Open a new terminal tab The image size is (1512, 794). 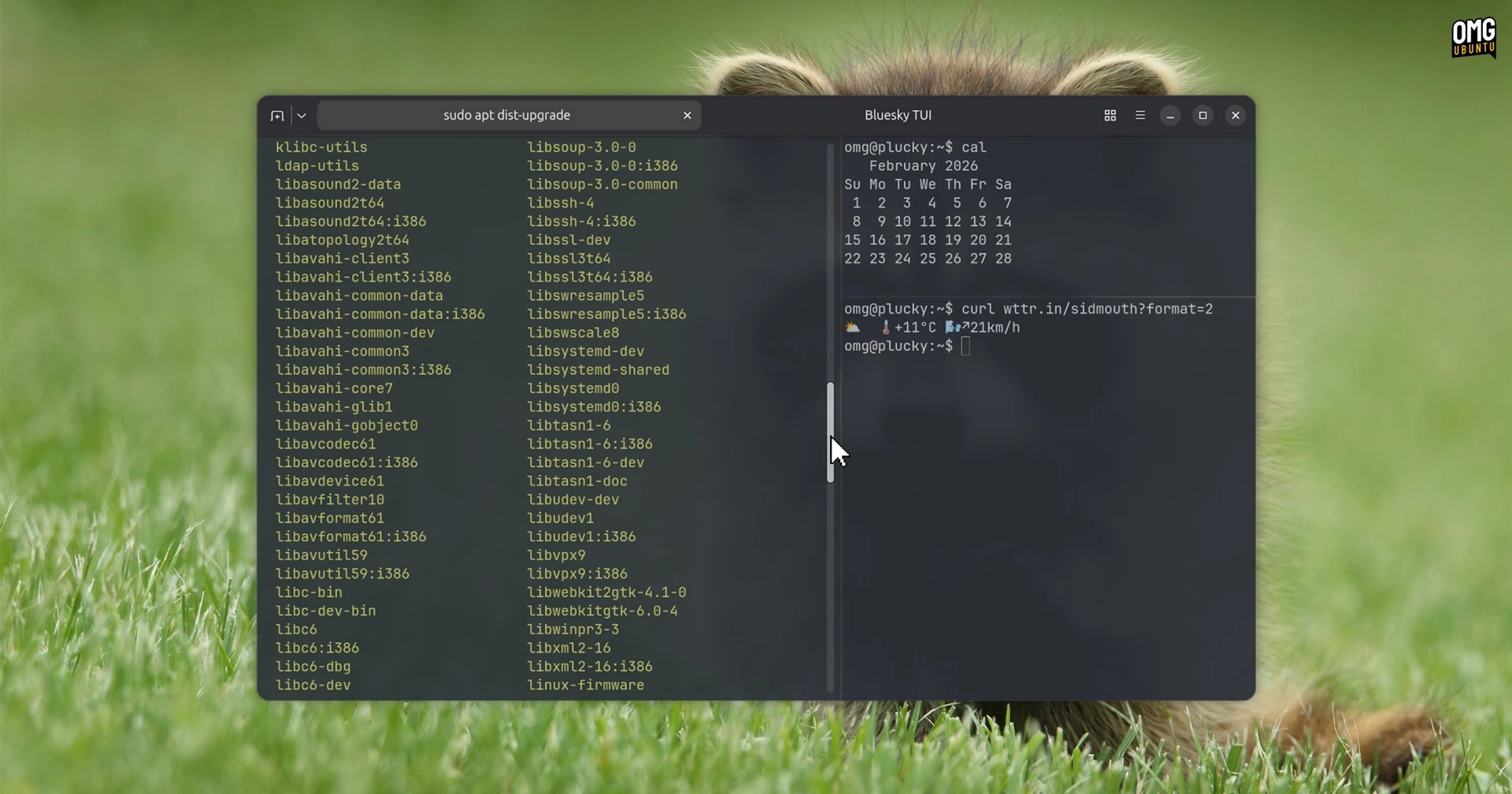click(277, 115)
